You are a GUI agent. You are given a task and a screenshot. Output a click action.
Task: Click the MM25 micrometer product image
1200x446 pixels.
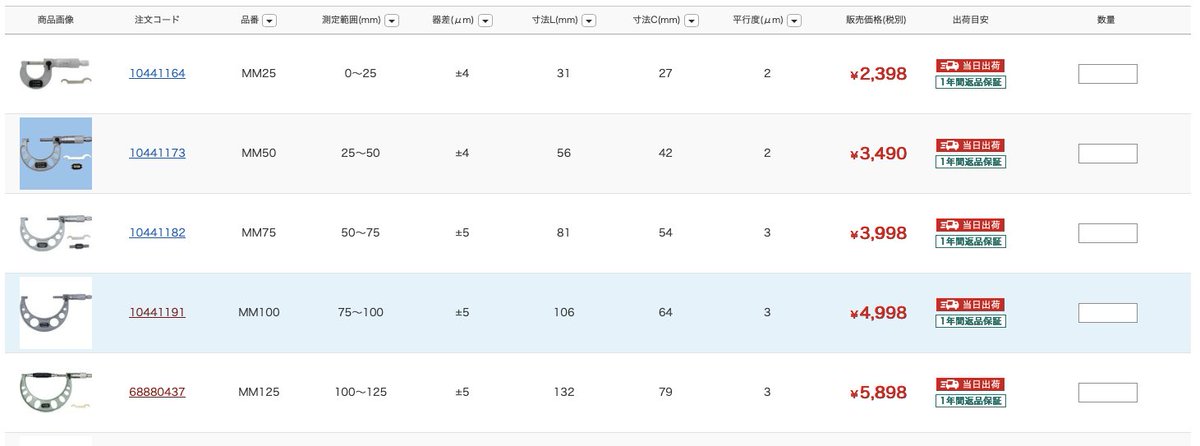click(56, 73)
